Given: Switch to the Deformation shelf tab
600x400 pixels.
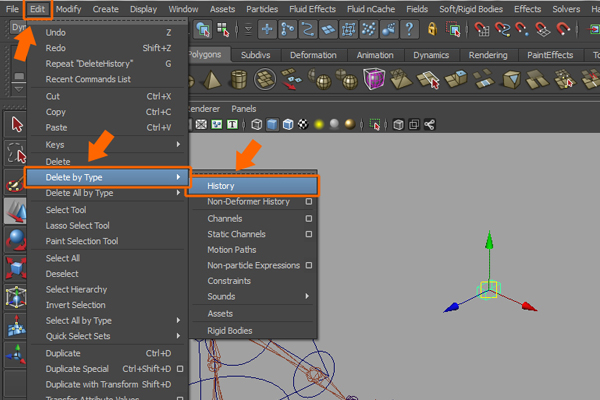Looking at the screenshot, I should point(313,55).
